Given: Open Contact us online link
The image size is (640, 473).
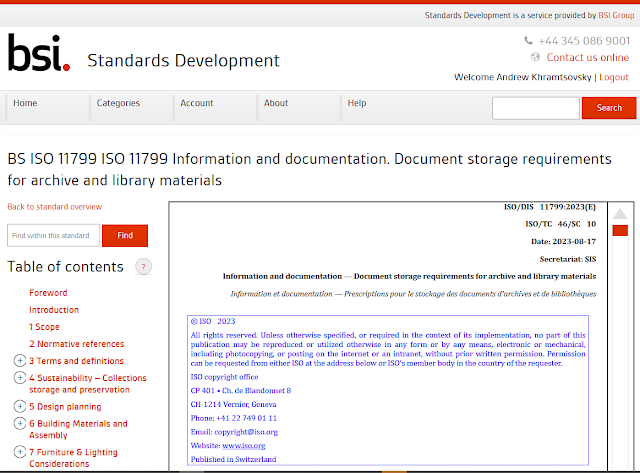Looking at the screenshot, I should point(588,57).
